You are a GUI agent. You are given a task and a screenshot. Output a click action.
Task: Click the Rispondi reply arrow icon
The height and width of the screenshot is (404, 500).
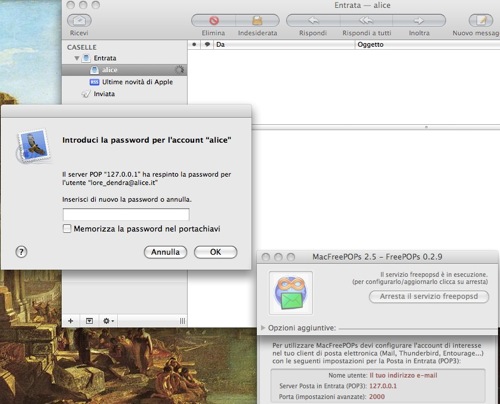pos(313,20)
